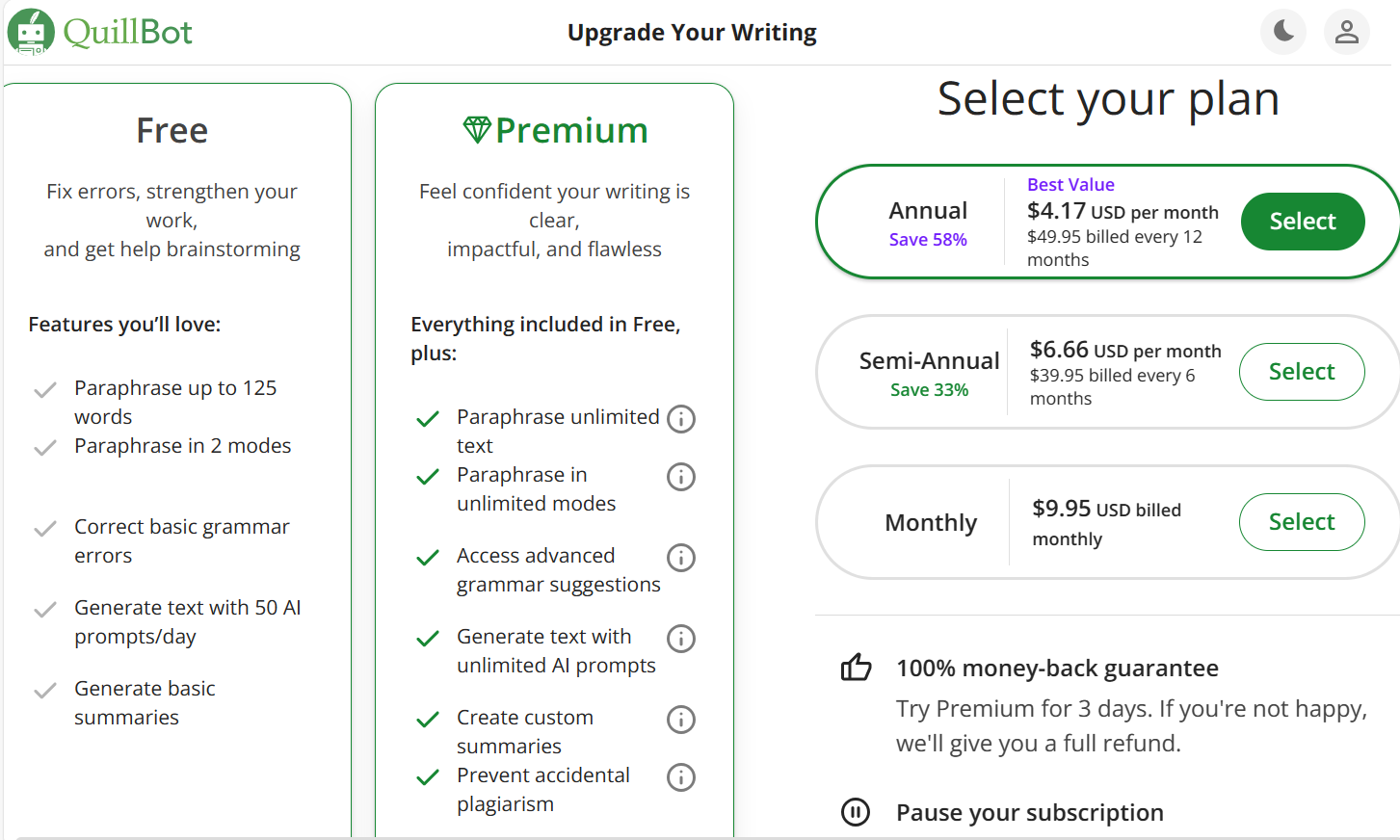Click the Premium plan heading

(x=571, y=130)
